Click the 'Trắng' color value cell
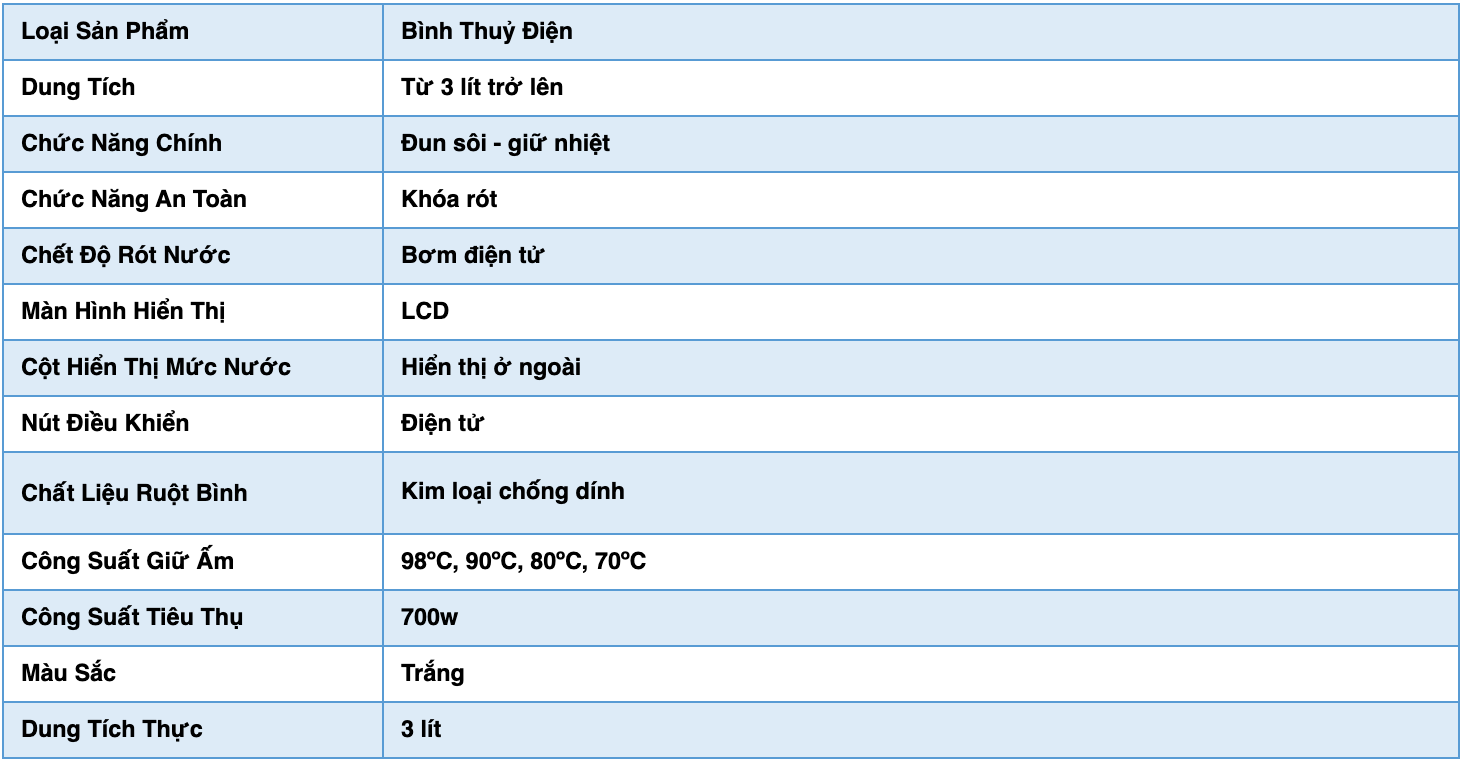The width and height of the screenshot is (1462, 760). (920, 673)
